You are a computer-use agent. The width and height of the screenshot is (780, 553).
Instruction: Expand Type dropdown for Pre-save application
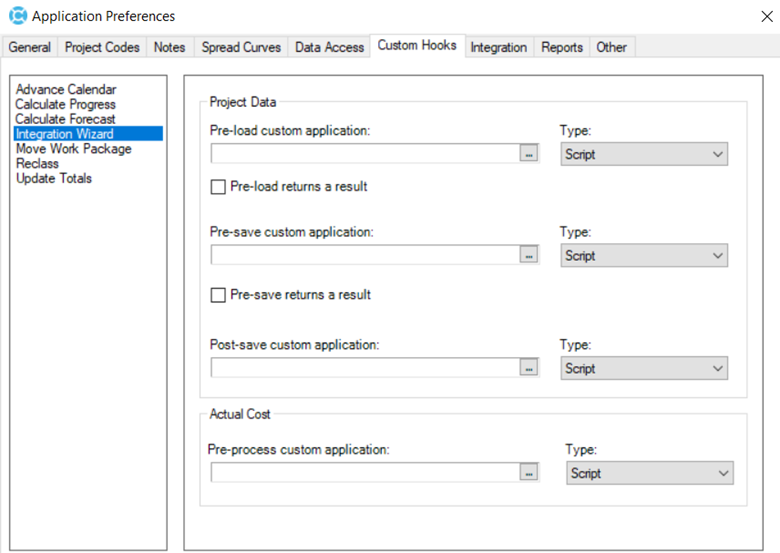coord(643,256)
